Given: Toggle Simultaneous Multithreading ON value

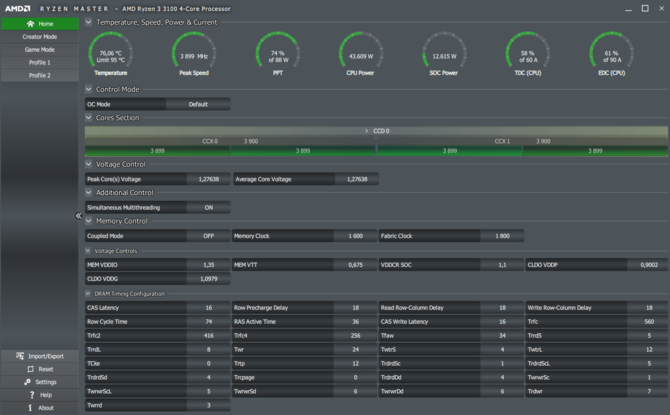Looking at the screenshot, I should (208, 207).
